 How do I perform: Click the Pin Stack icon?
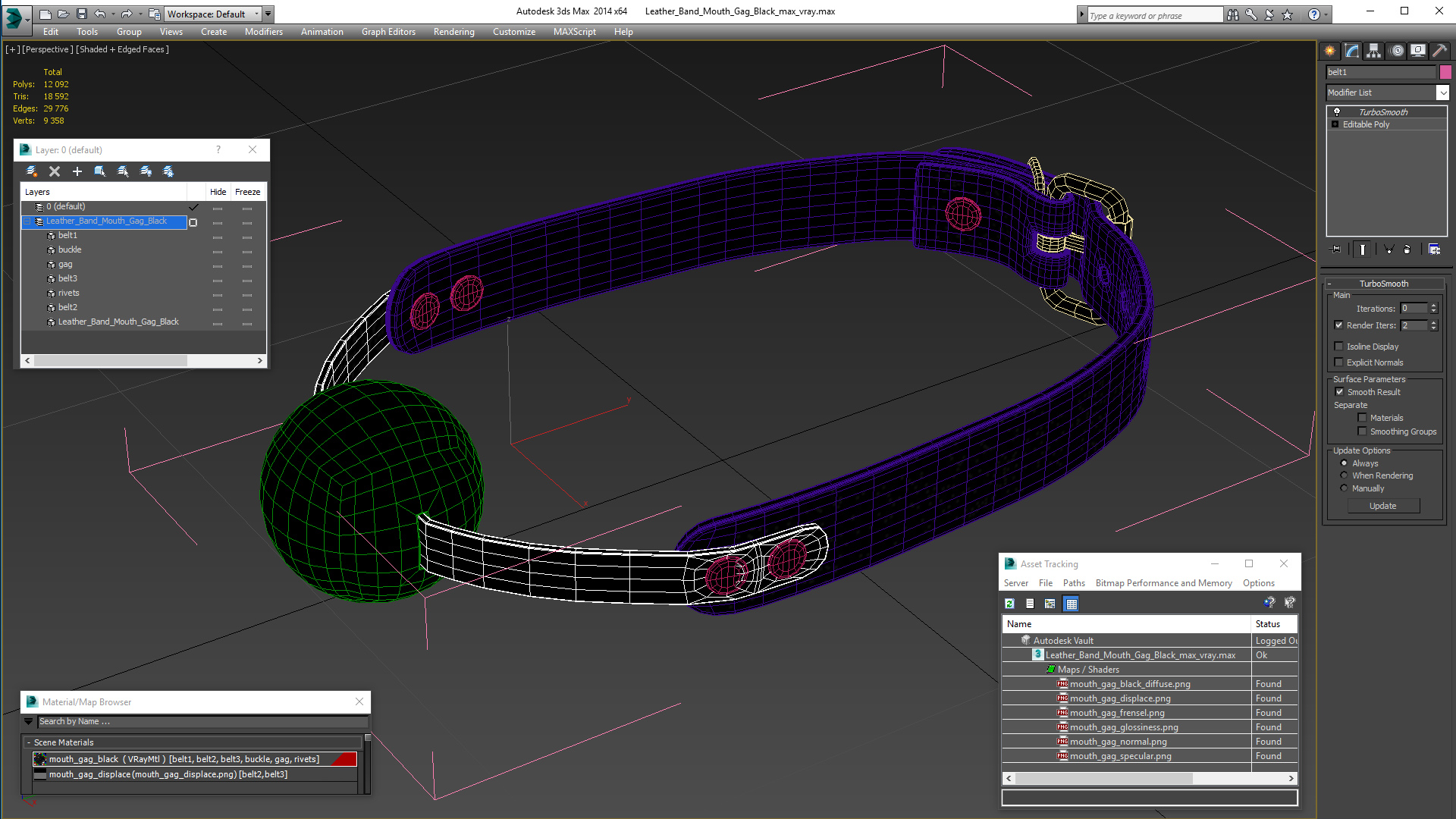tap(1336, 249)
